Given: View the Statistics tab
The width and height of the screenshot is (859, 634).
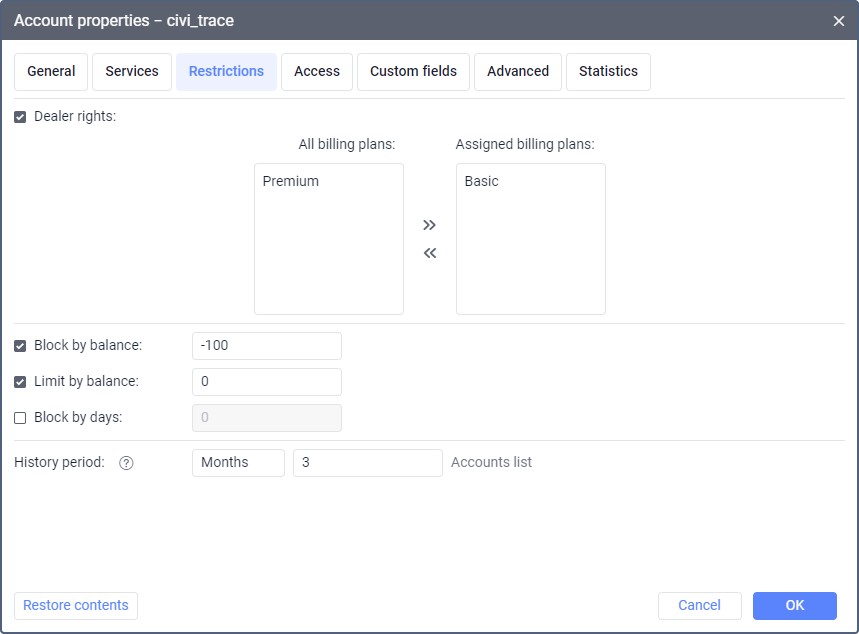Looking at the screenshot, I should [x=608, y=72].
